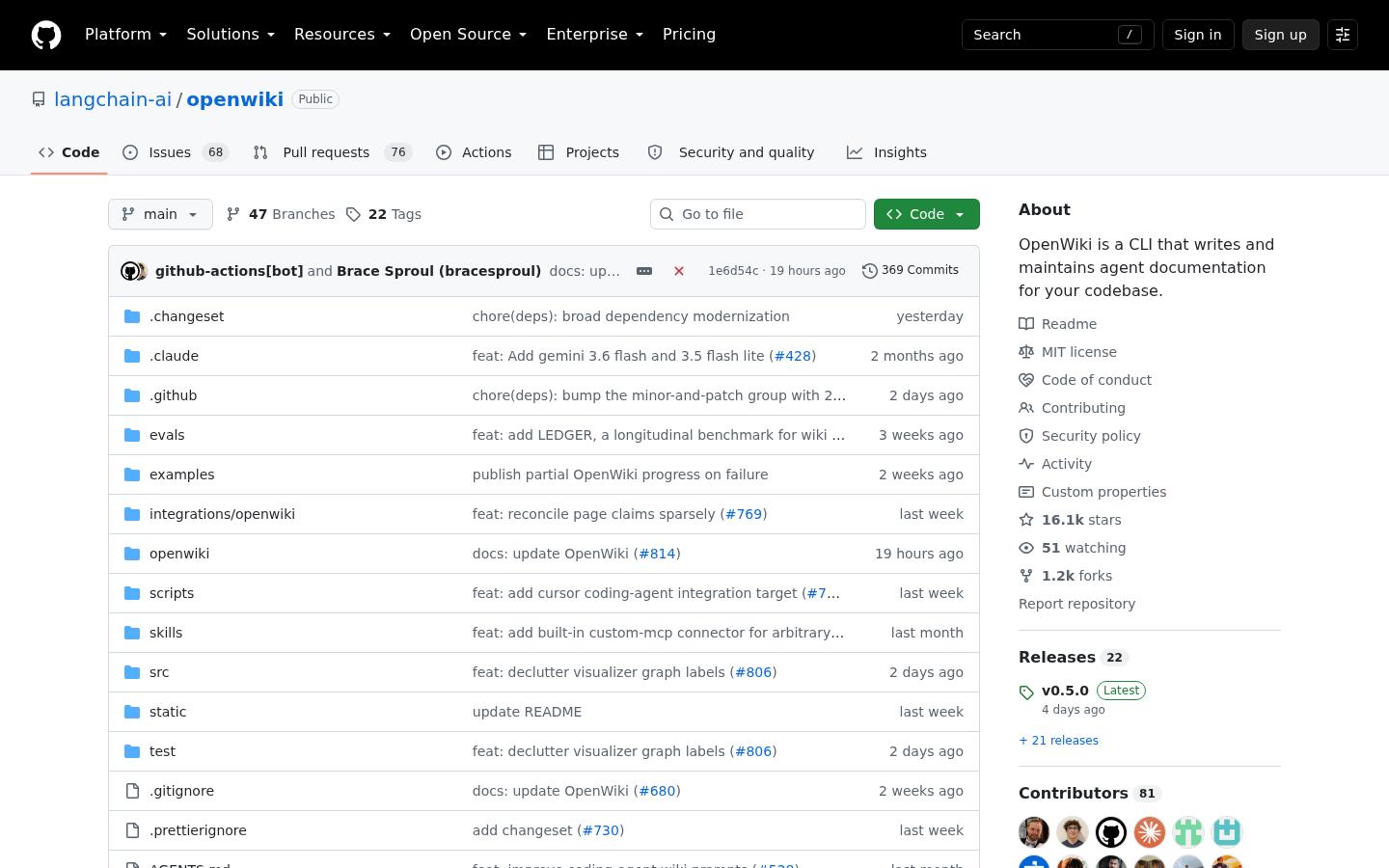Click the failed status X icon on latest commit

click(679, 271)
